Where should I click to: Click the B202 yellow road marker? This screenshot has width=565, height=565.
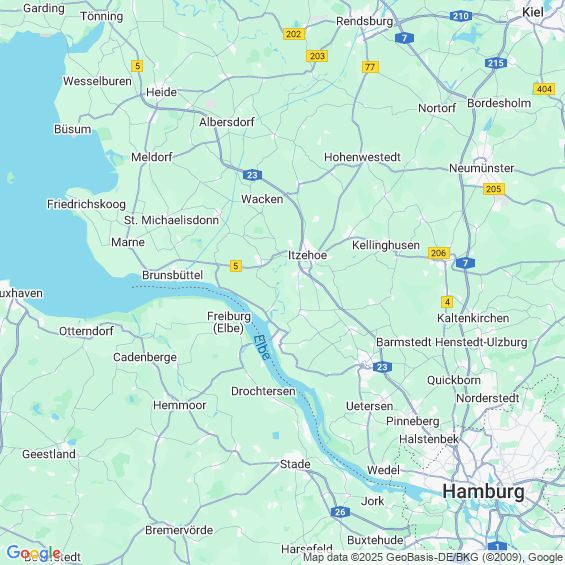coord(294,34)
